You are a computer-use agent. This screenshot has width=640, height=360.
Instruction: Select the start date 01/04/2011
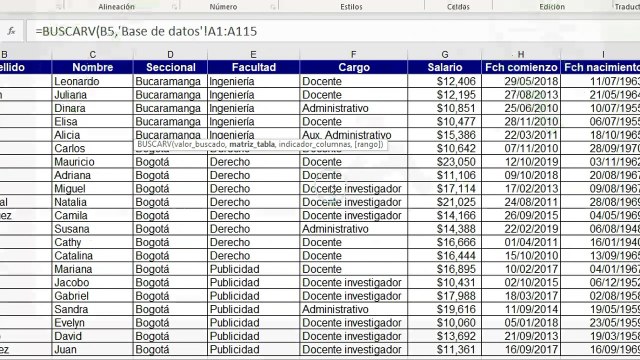click(521, 242)
